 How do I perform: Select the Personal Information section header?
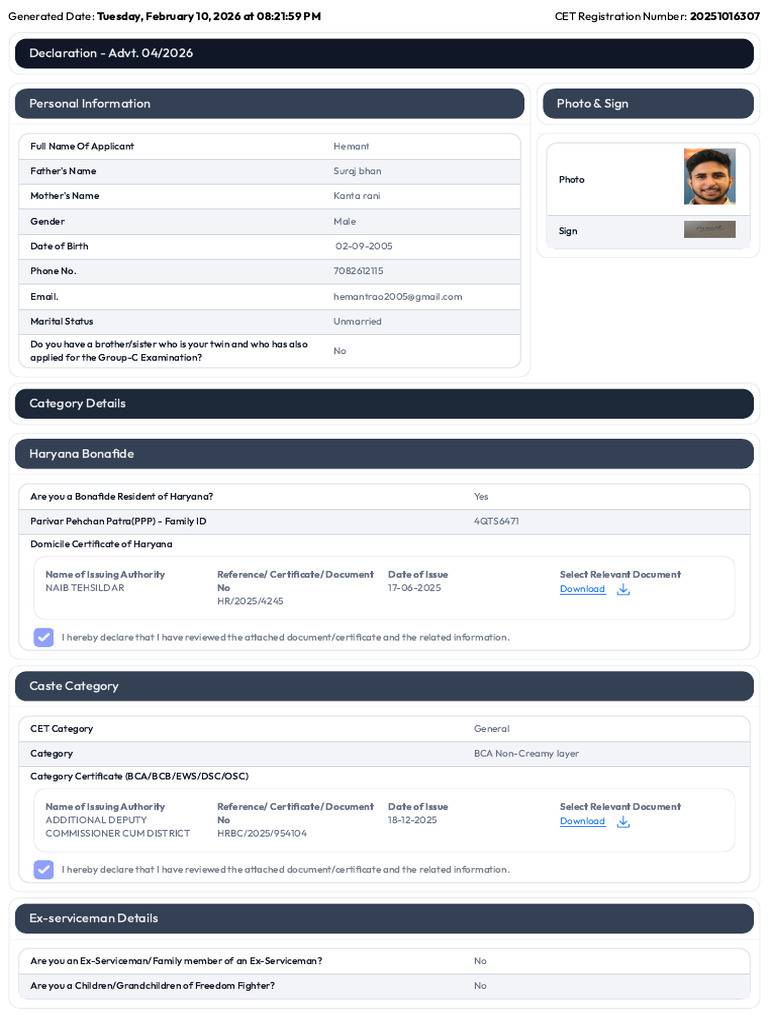[270, 104]
